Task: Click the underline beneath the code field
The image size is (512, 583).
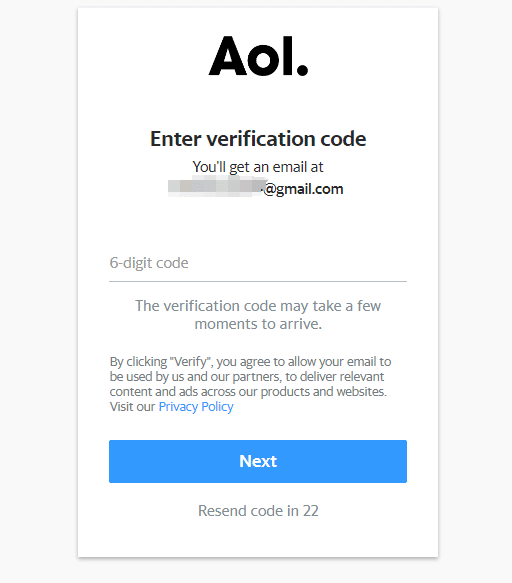Action: pyautogui.click(x=258, y=281)
